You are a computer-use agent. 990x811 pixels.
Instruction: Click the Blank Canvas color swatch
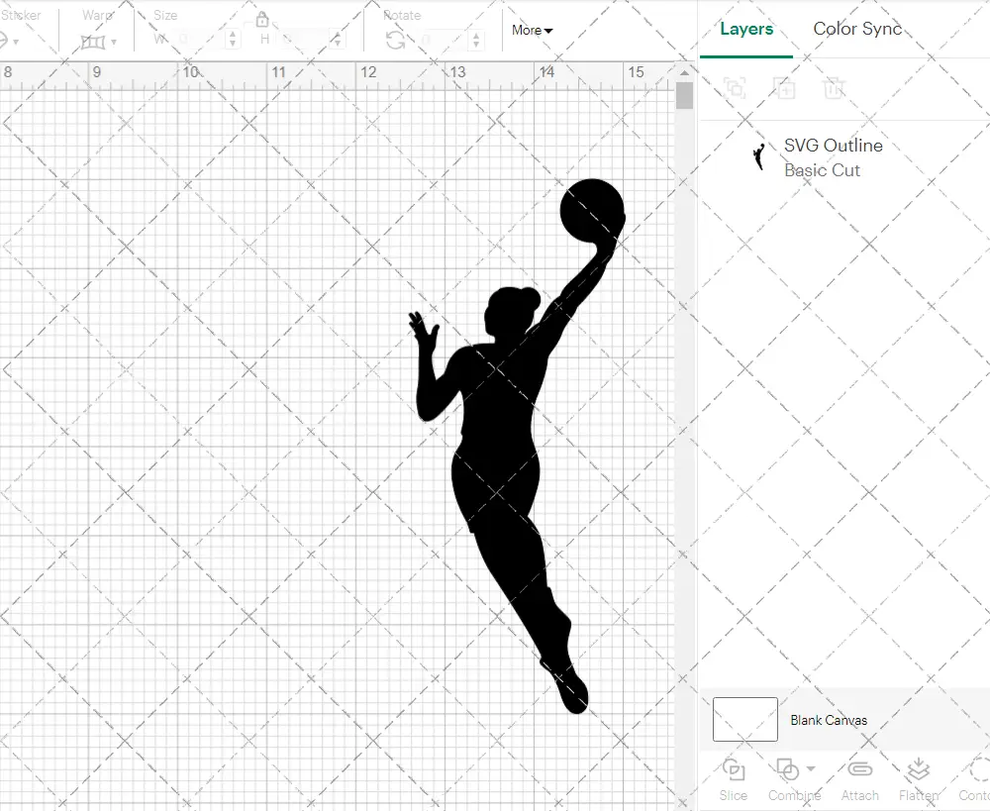[744, 719]
